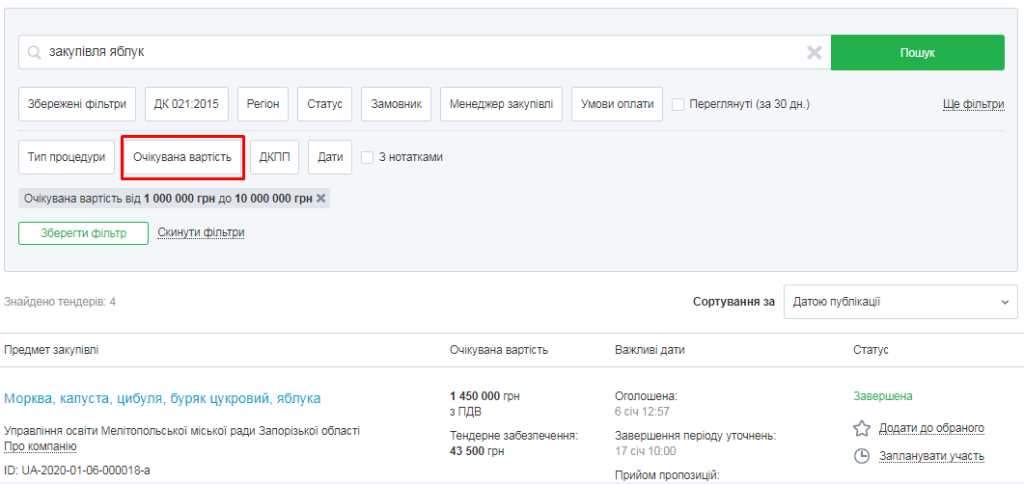Toggle the Переглянуті (за 30 дн.) checkbox
The height and width of the screenshot is (484, 1024).
point(678,104)
